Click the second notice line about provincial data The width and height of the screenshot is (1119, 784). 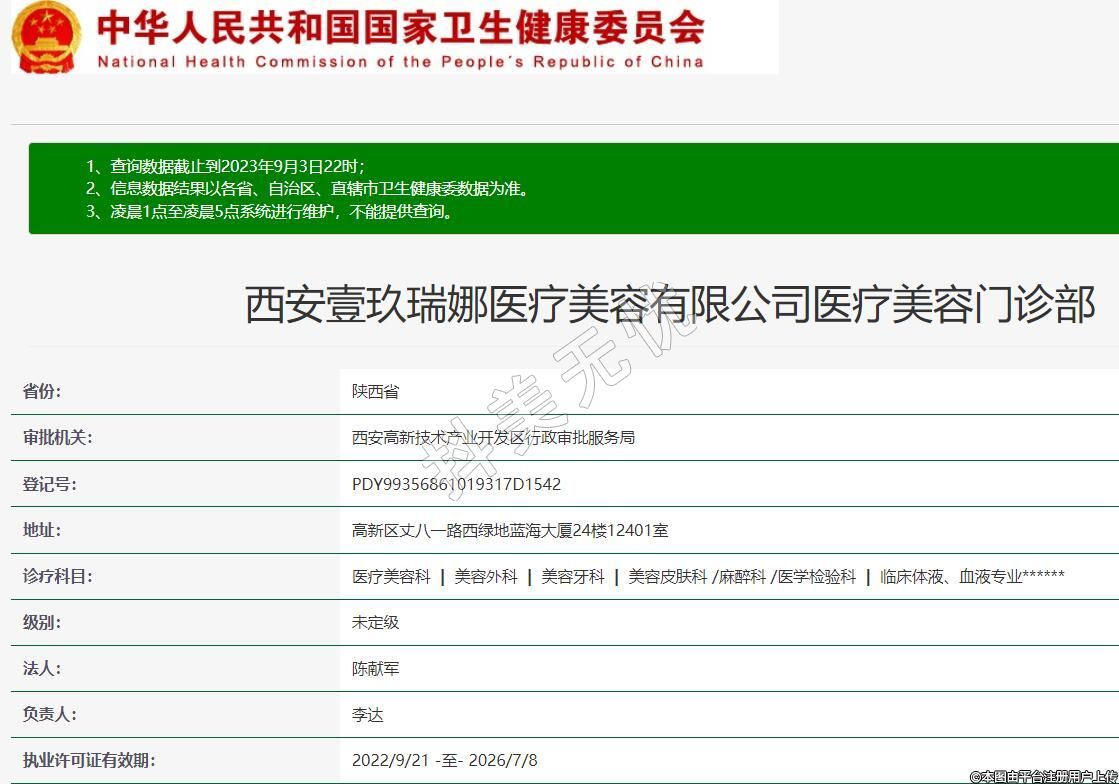click(306, 188)
